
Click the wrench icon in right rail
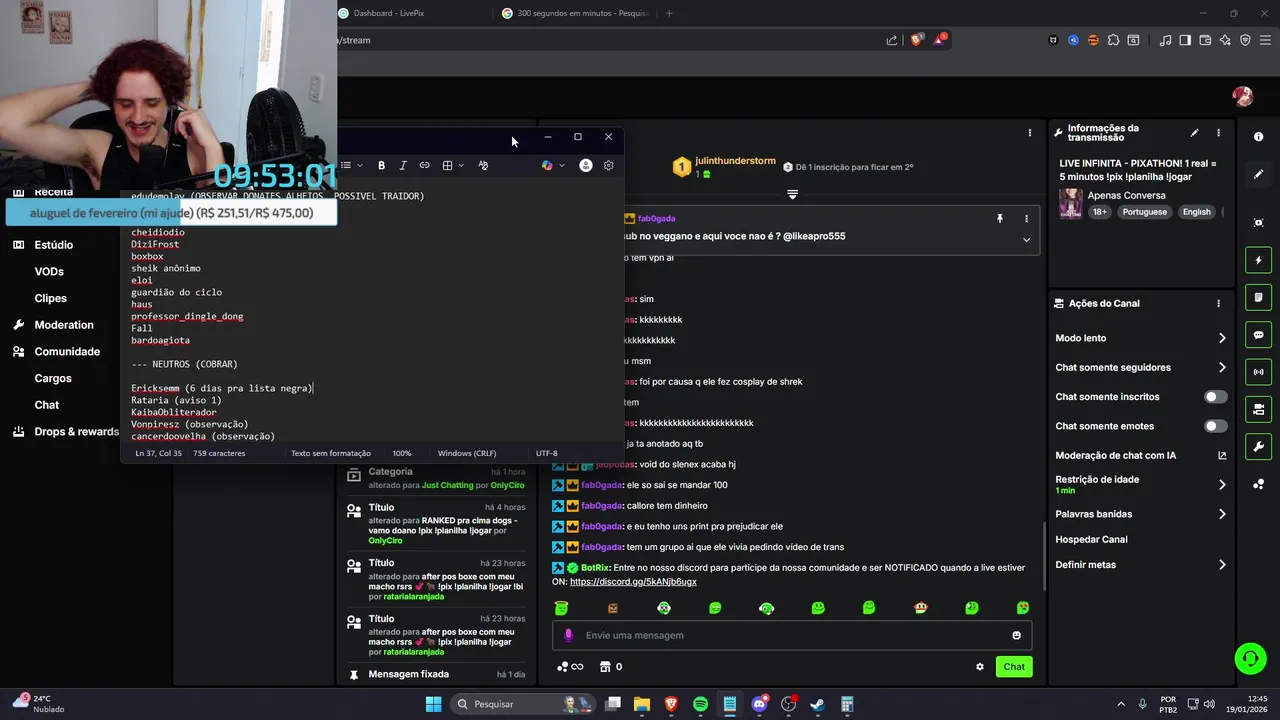(1259, 447)
